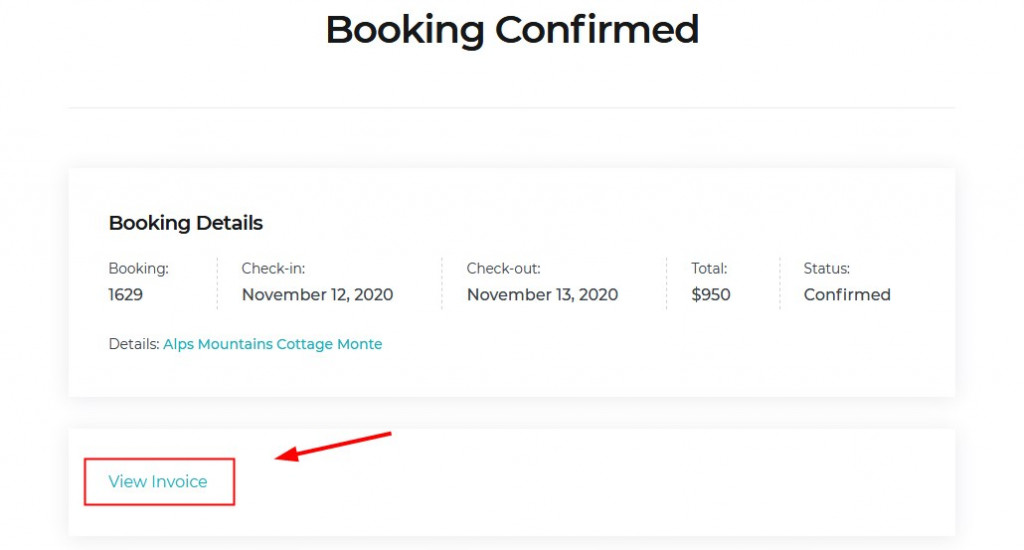Image resolution: width=1024 pixels, height=550 pixels.
Task: Click the Details: label text
Action: [x=134, y=344]
